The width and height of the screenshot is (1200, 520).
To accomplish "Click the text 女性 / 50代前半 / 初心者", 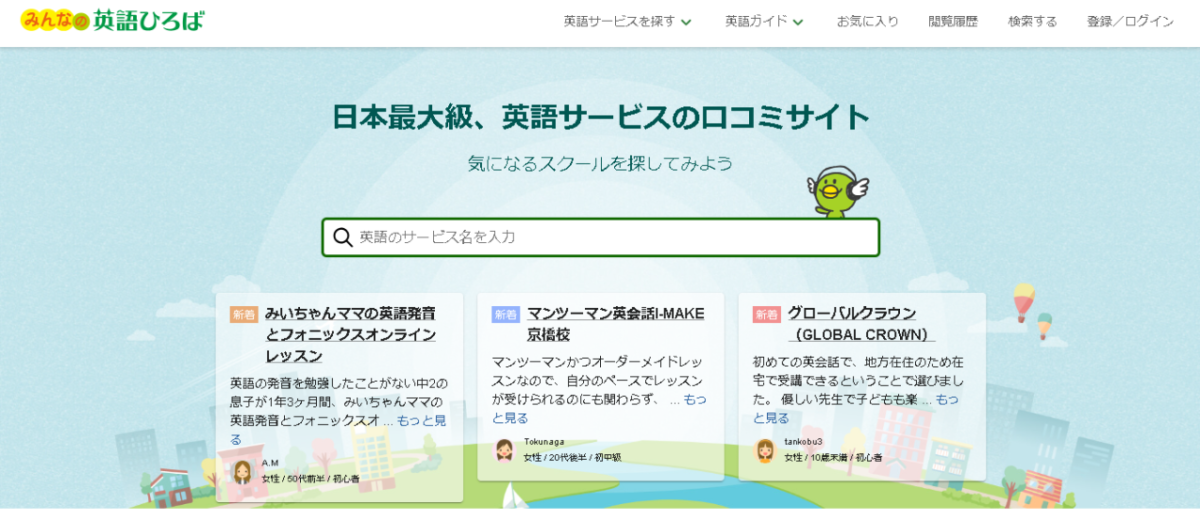I will click(x=311, y=479).
